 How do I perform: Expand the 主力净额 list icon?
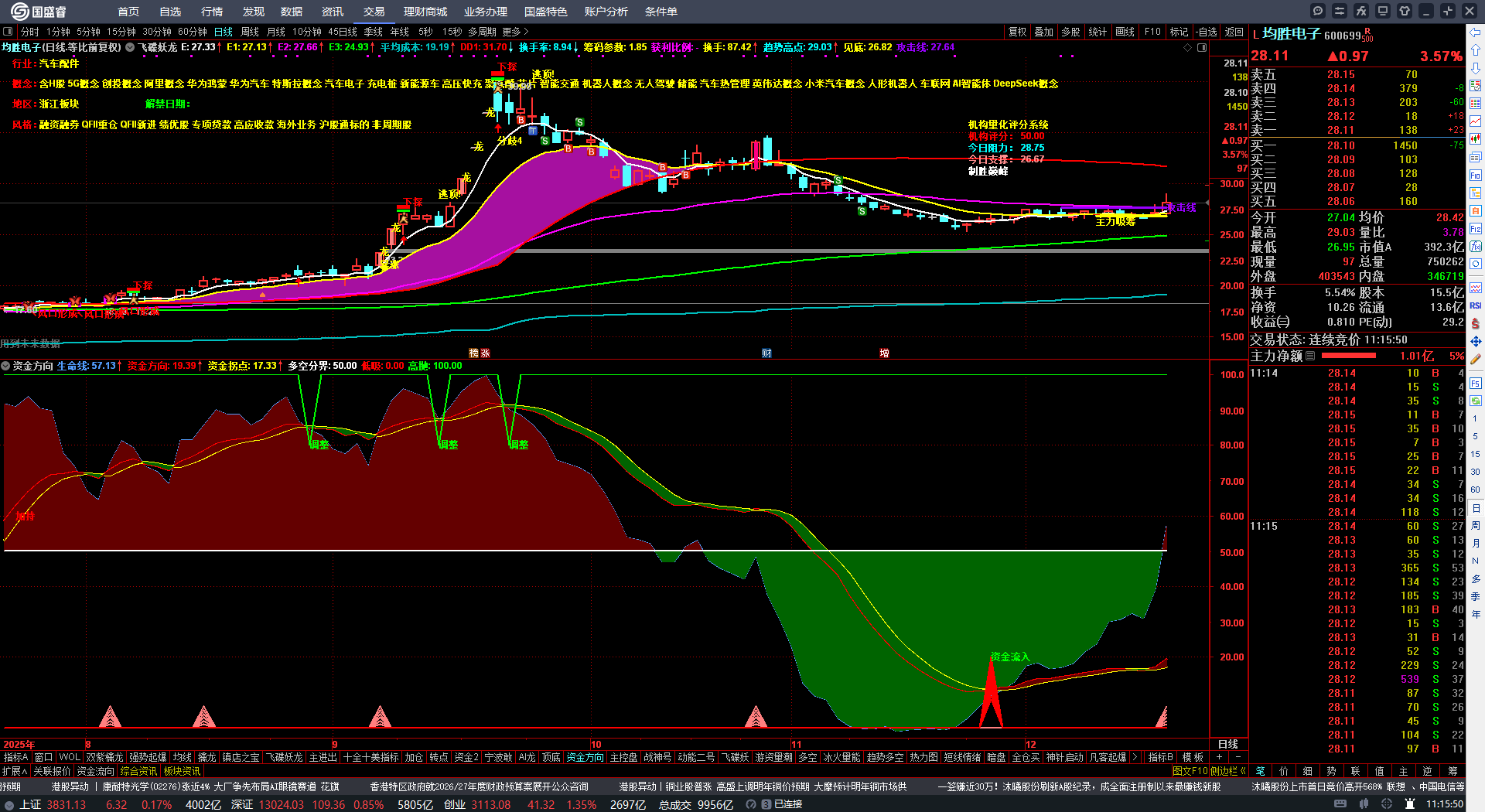1310,357
